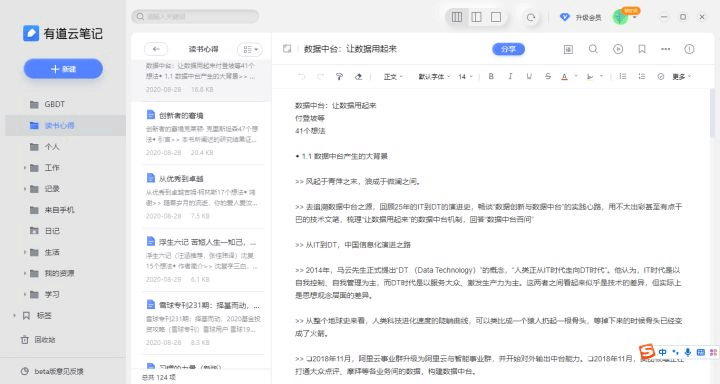720x384 pixels.
Task: Click the note-type icon before note title
Action: 287,49
